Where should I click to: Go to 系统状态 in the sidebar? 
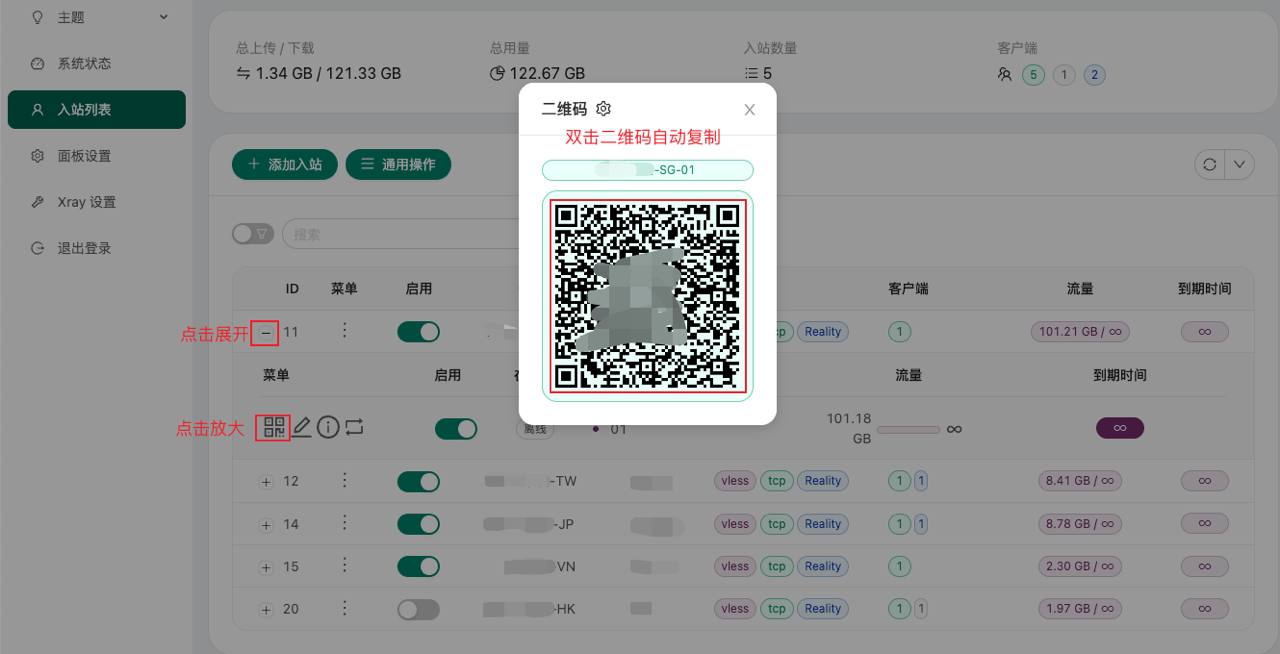(x=97, y=63)
